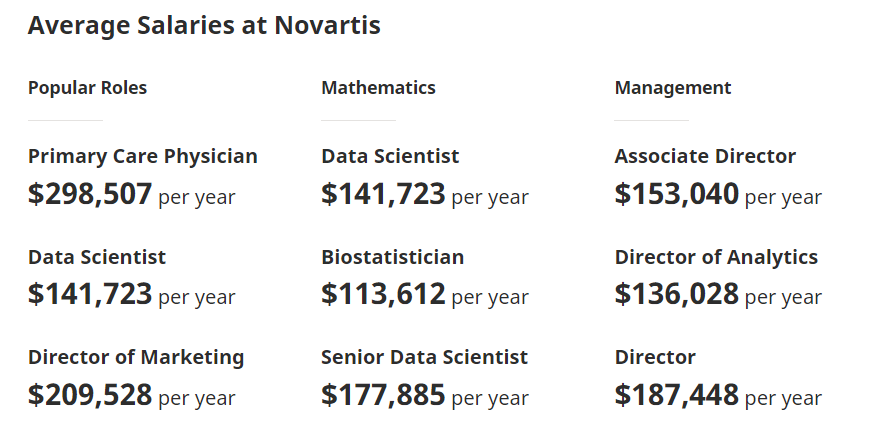Open the Director of Marketing role
The height and width of the screenshot is (434, 869).
(x=136, y=357)
